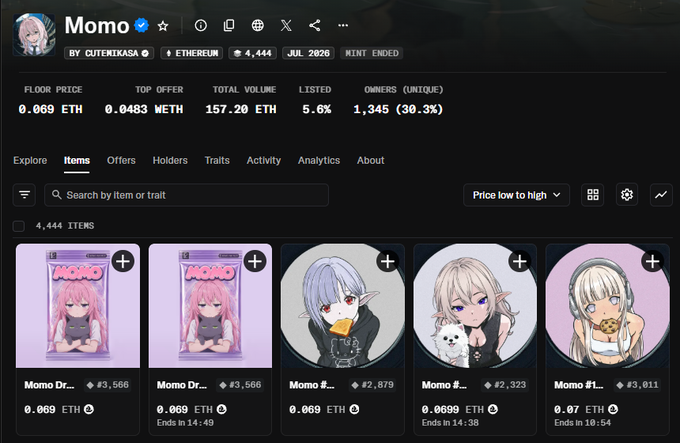Open the more options ellipsis menu
The image size is (680, 443).
(343, 26)
